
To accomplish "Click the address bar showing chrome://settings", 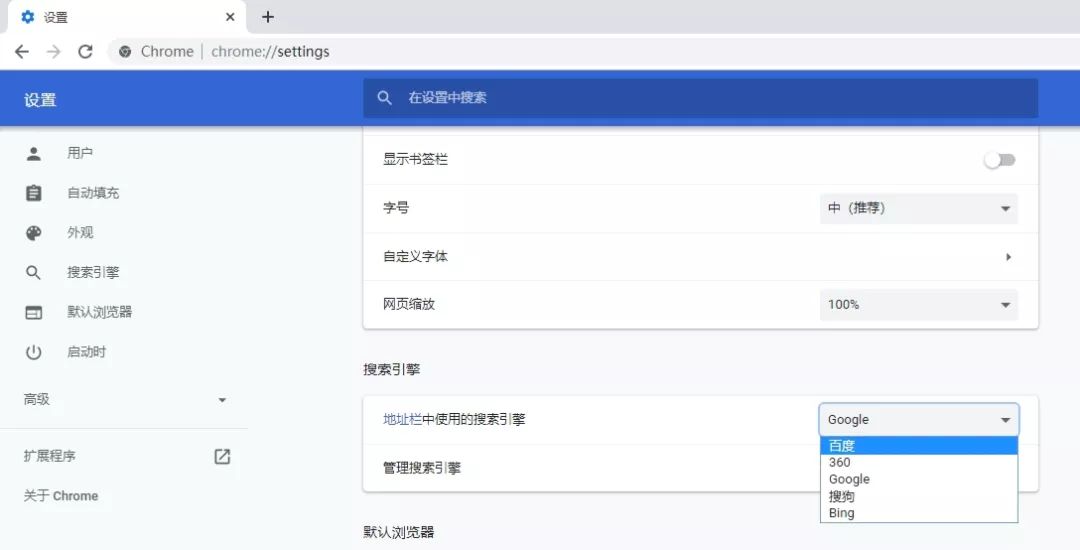I will click(x=592, y=52).
